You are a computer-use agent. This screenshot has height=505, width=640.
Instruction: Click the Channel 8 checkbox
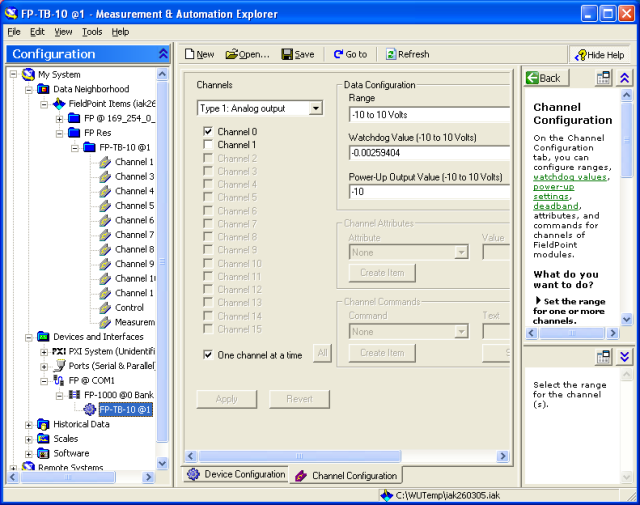[208, 237]
